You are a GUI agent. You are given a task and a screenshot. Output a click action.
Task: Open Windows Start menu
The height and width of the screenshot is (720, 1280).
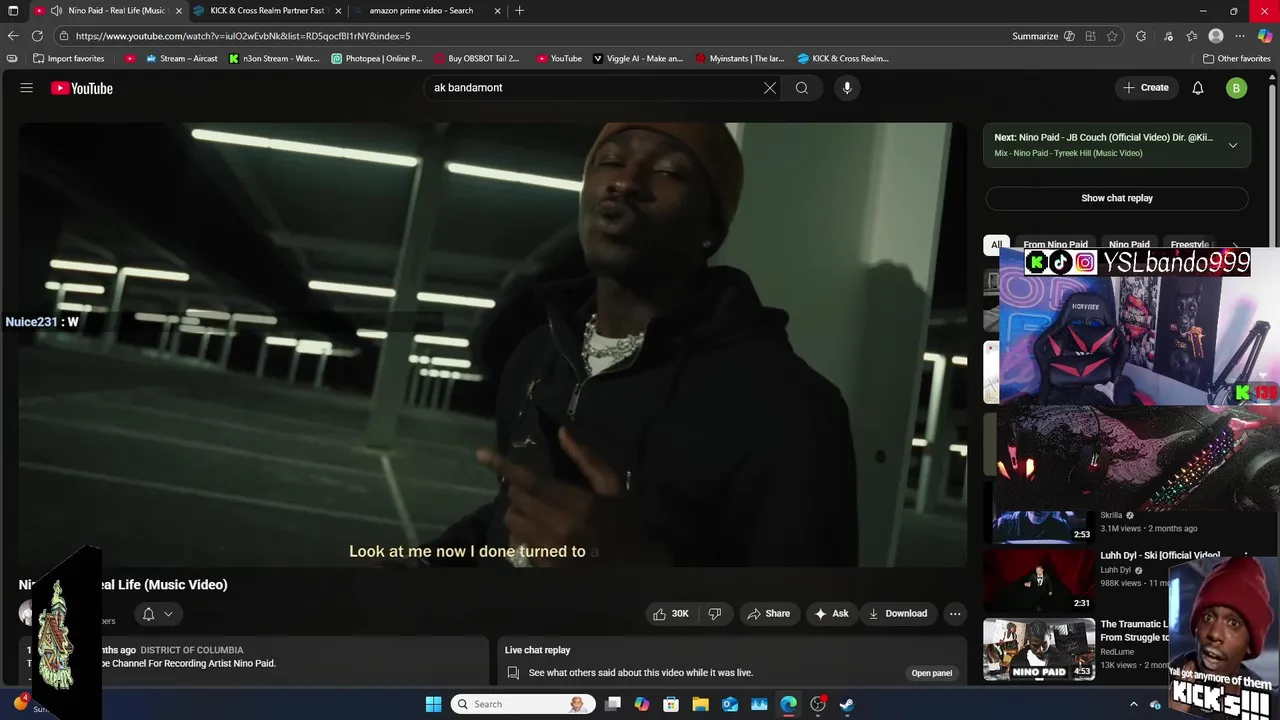pos(433,704)
